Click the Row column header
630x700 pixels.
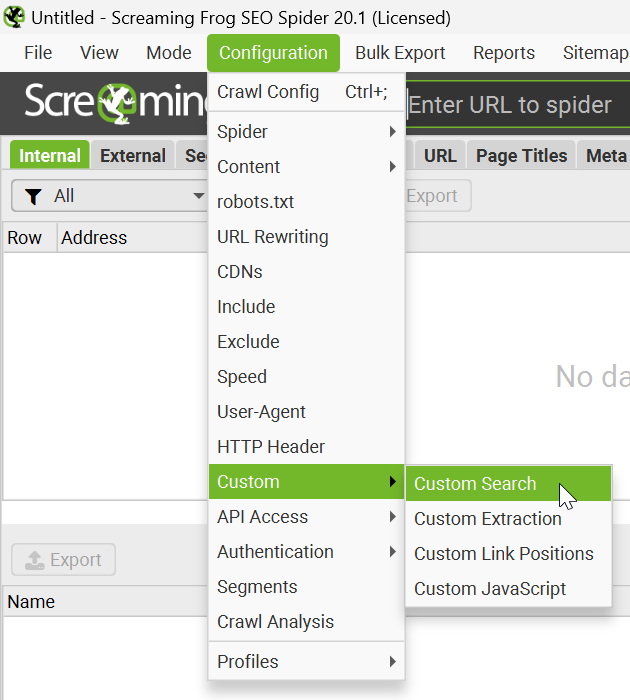tap(30, 238)
